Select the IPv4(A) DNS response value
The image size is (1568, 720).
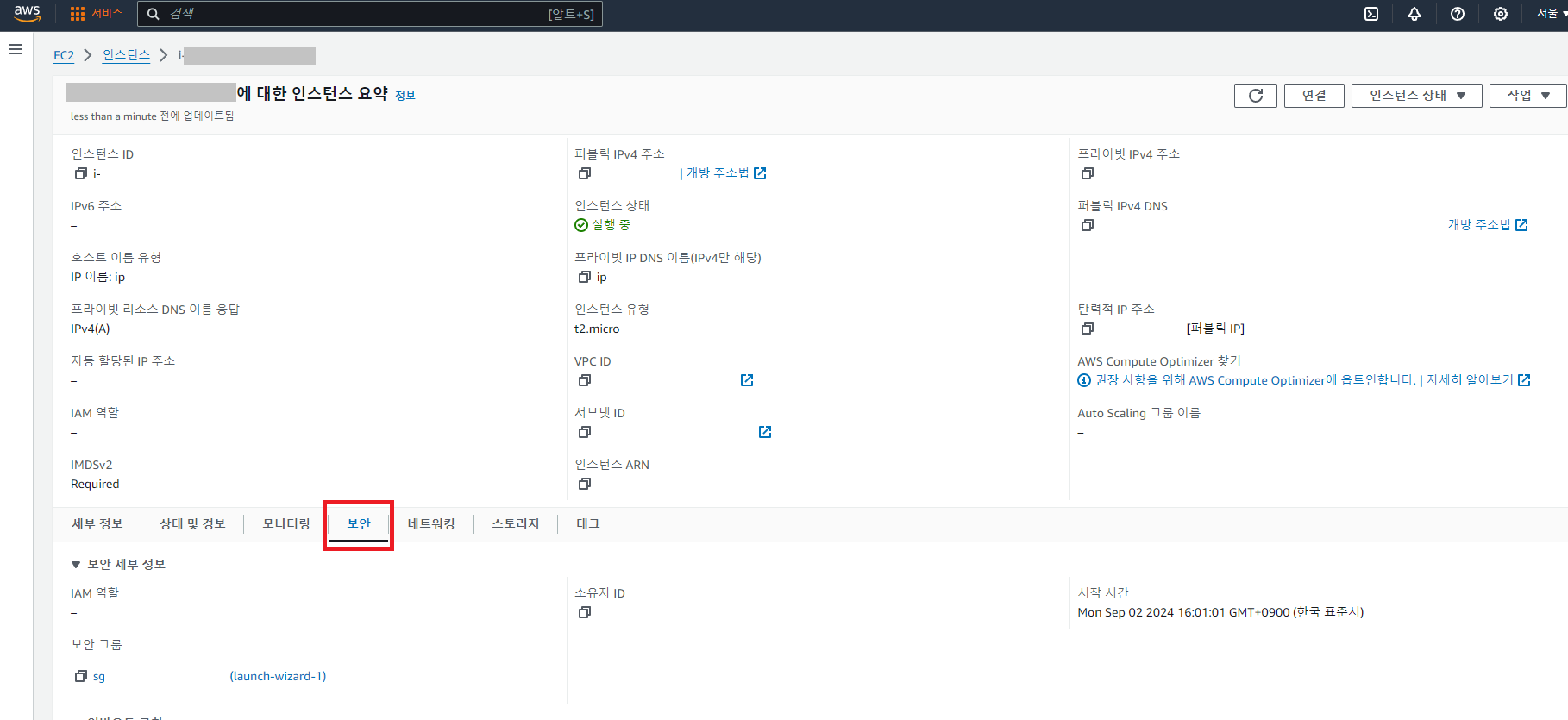91,329
